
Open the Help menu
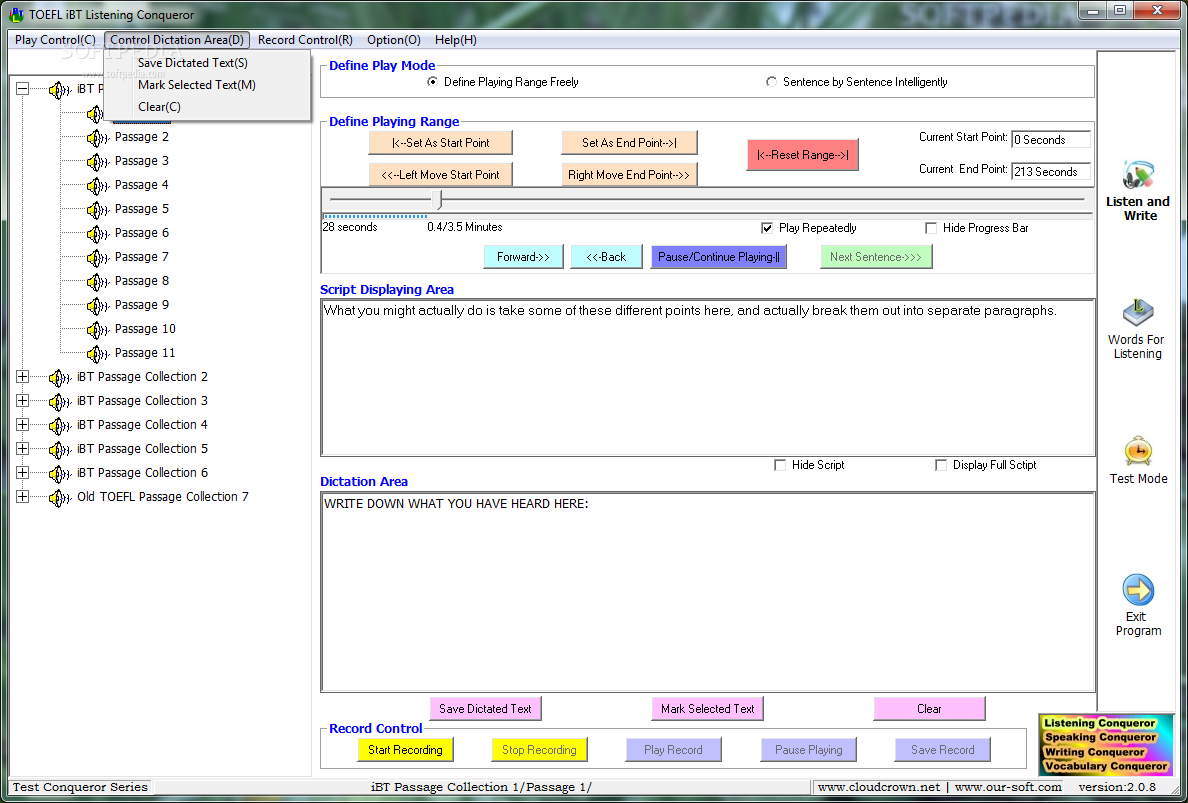(456, 40)
